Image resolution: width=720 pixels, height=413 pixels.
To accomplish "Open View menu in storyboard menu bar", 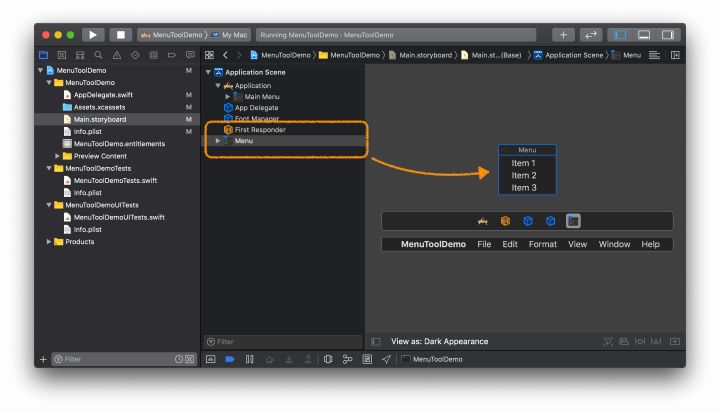I will [577, 244].
